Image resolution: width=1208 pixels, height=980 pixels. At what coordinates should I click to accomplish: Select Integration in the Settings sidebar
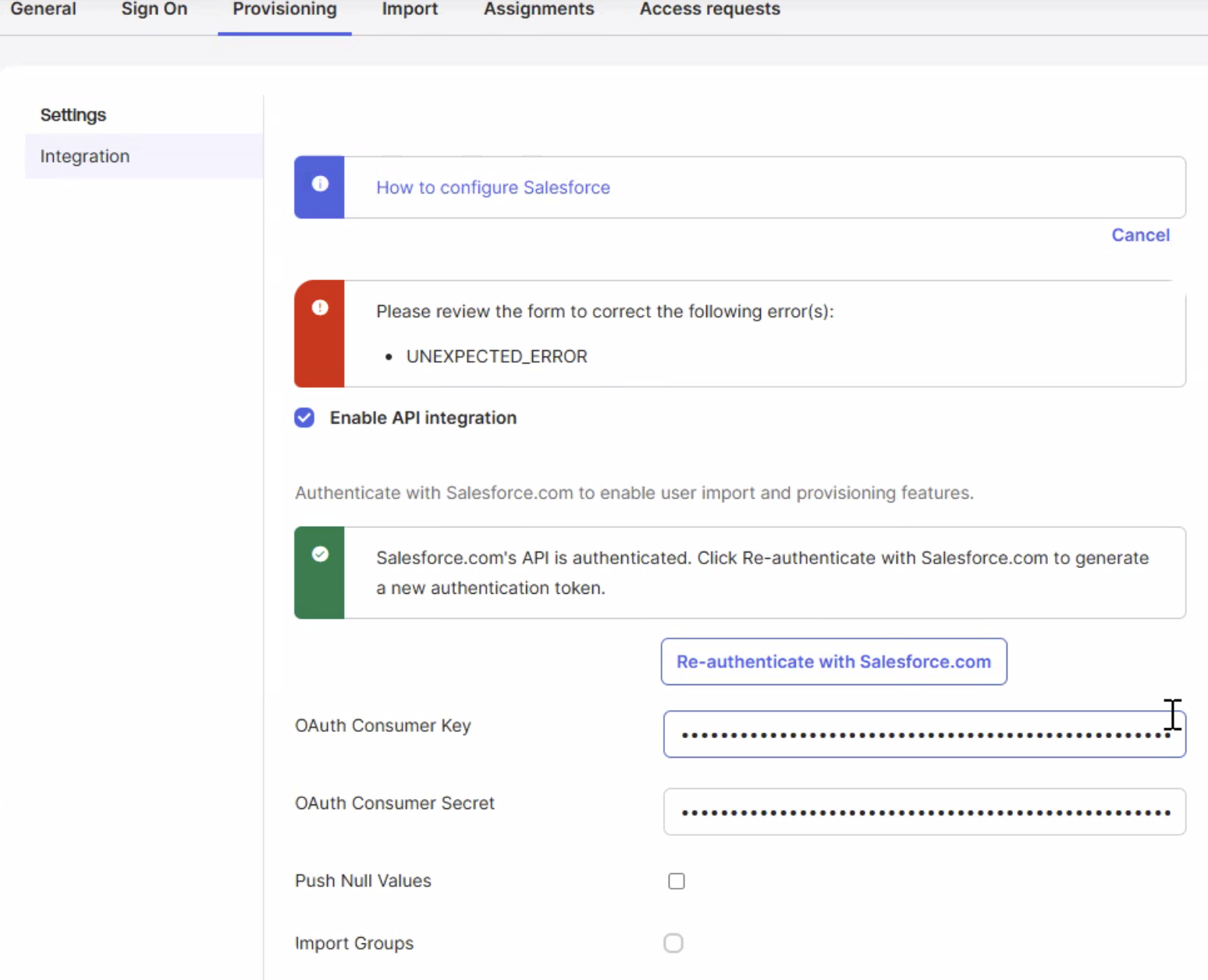click(144, 156)
